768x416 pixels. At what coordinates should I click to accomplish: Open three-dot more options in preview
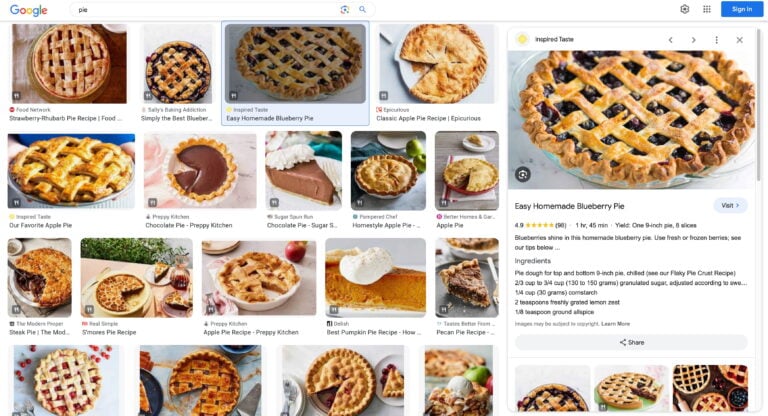717,40
